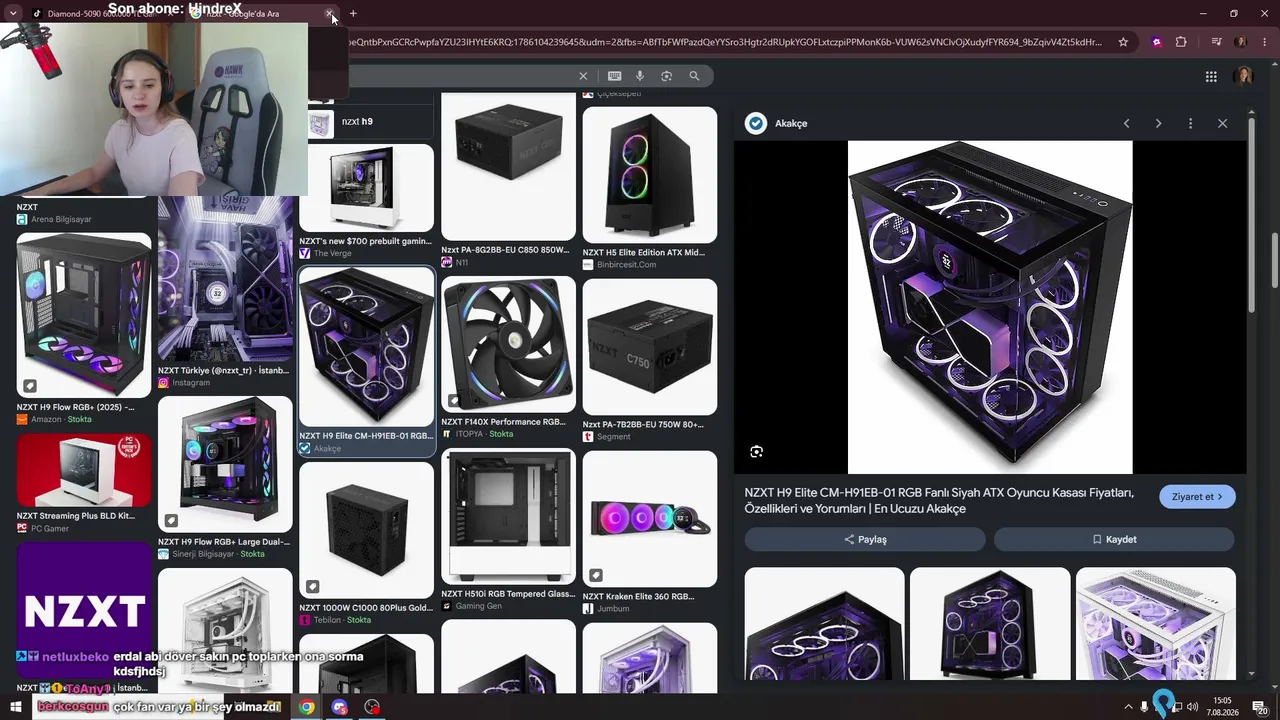Close the Akakçe image preview panel
Screen dimensions: 1280x720
pos(1222,123)
